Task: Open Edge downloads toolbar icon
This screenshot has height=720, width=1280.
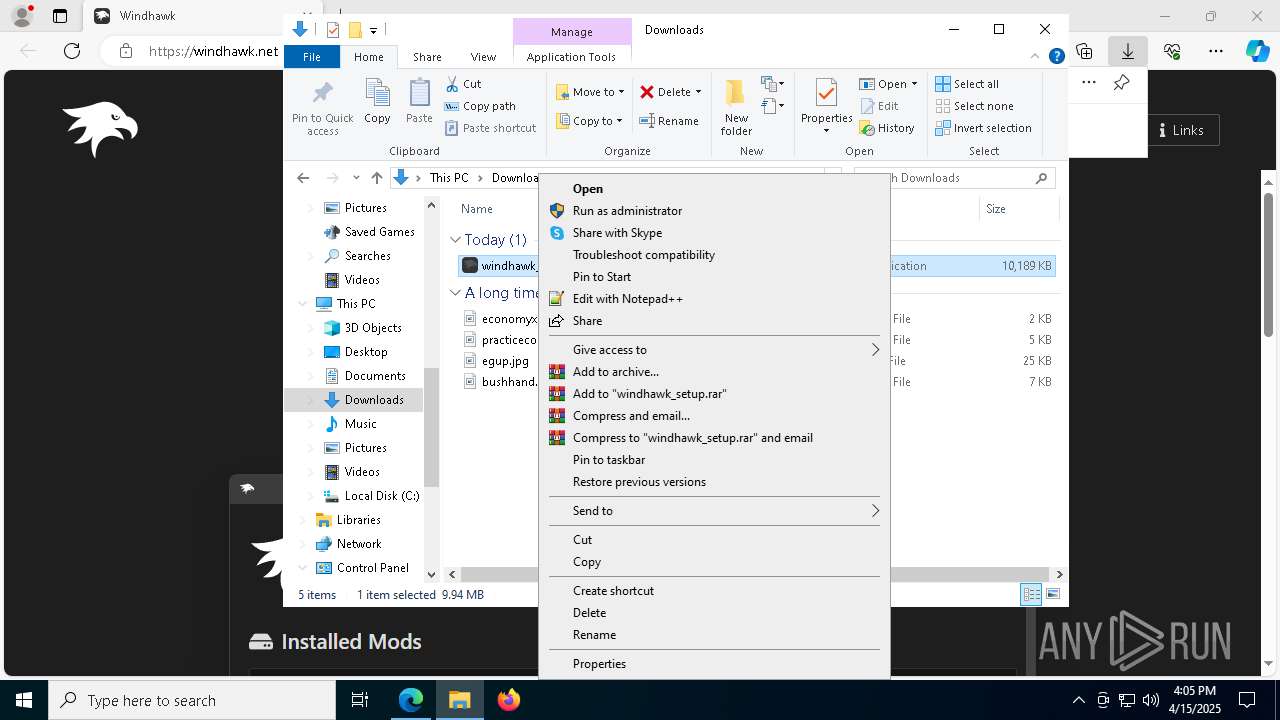Action: pos(1128,51)
